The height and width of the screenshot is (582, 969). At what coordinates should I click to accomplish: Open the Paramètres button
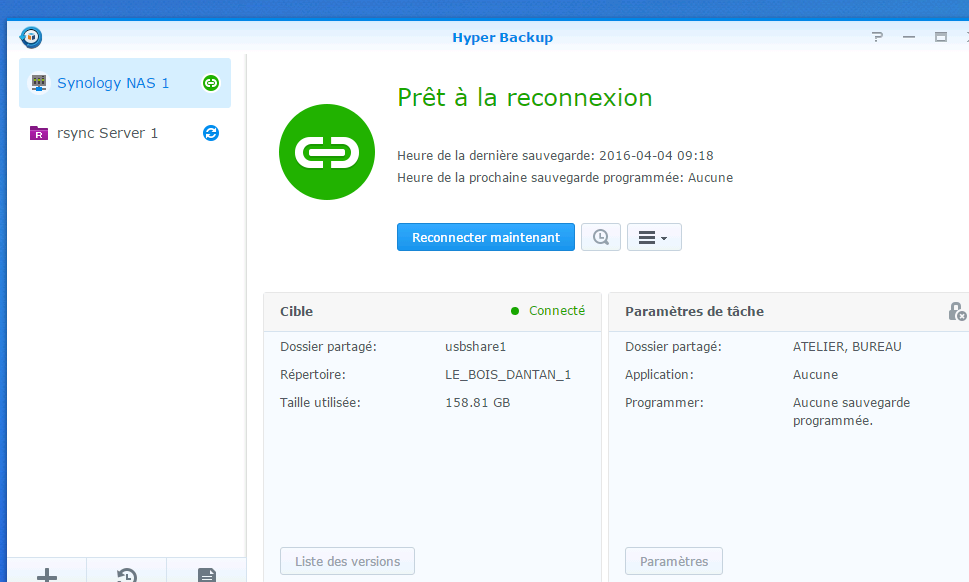tap(674, 561)
